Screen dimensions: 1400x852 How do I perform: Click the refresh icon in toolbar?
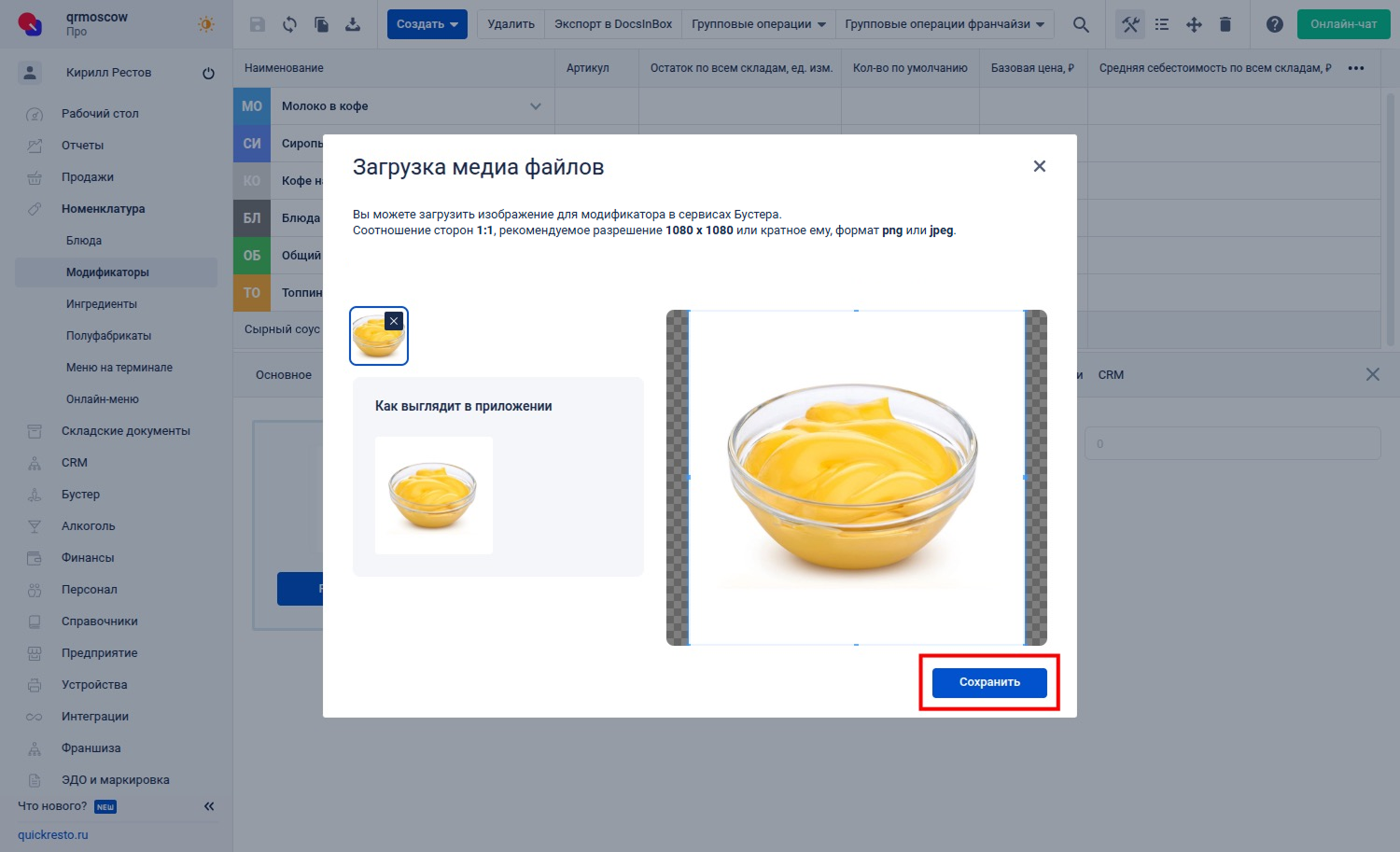(289, 24)
